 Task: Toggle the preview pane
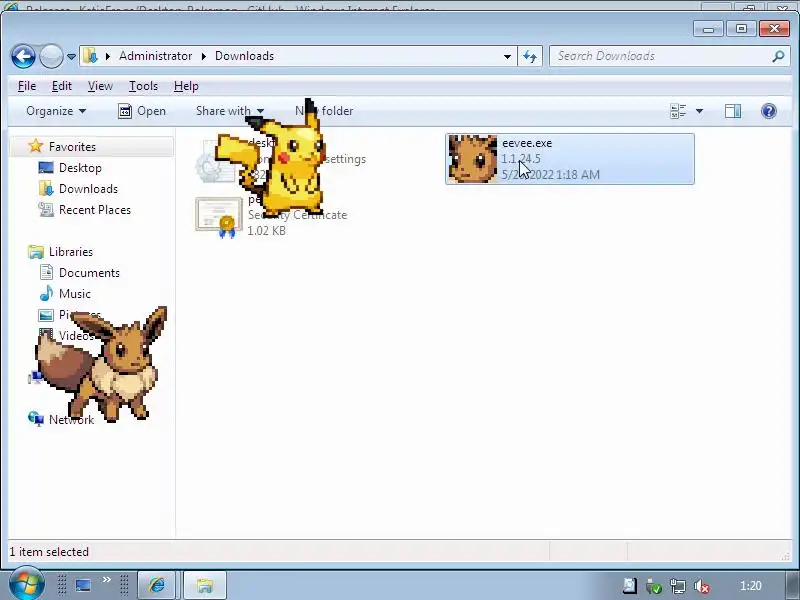point(733,111)
